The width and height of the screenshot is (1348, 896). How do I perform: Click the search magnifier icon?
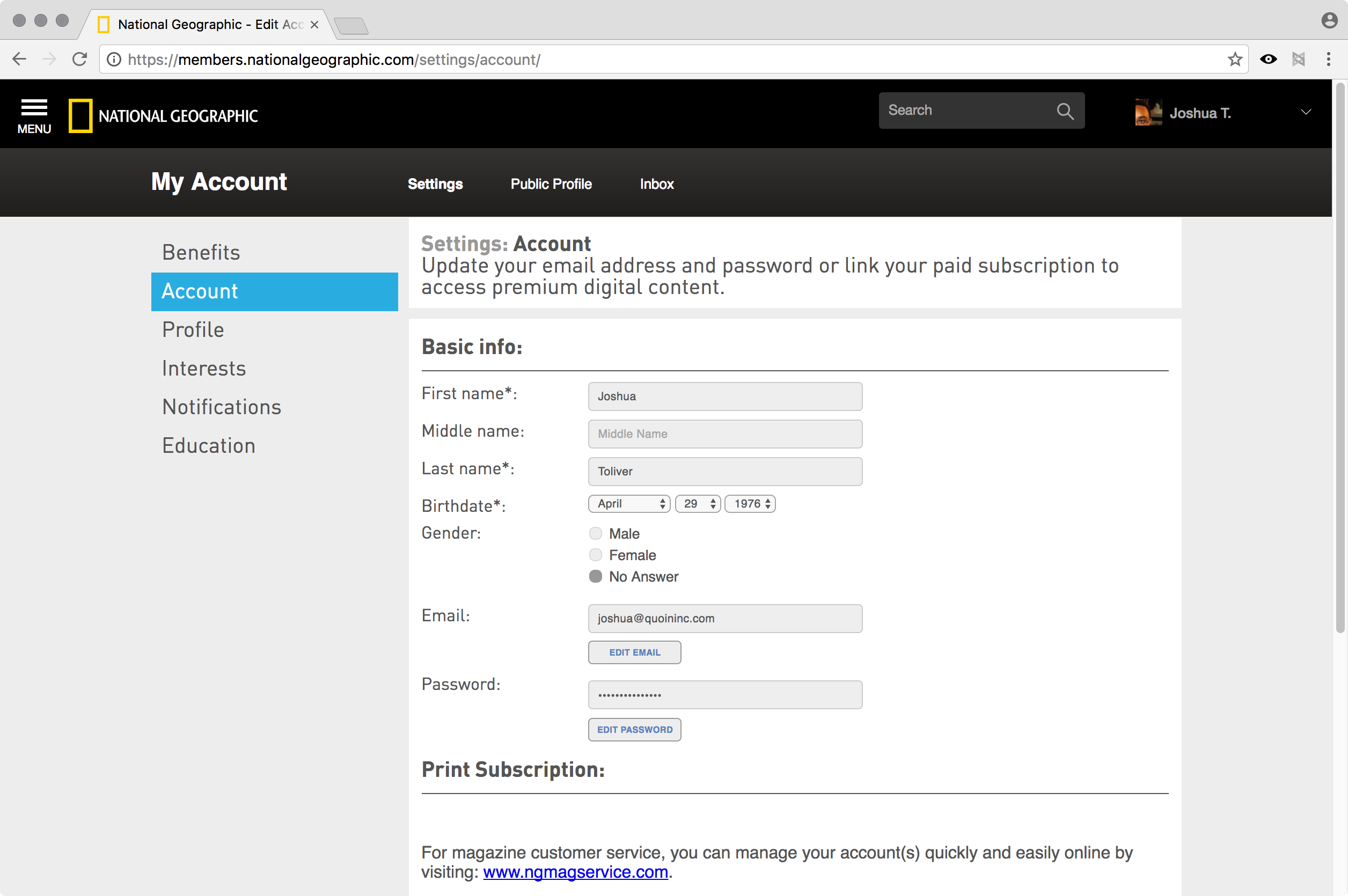coord(1065,111)
